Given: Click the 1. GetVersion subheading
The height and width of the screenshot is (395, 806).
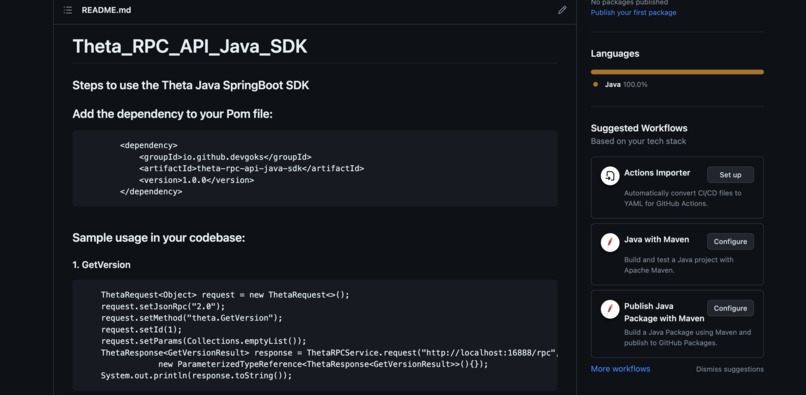Looking at the screenshot, I should (101, 265).
